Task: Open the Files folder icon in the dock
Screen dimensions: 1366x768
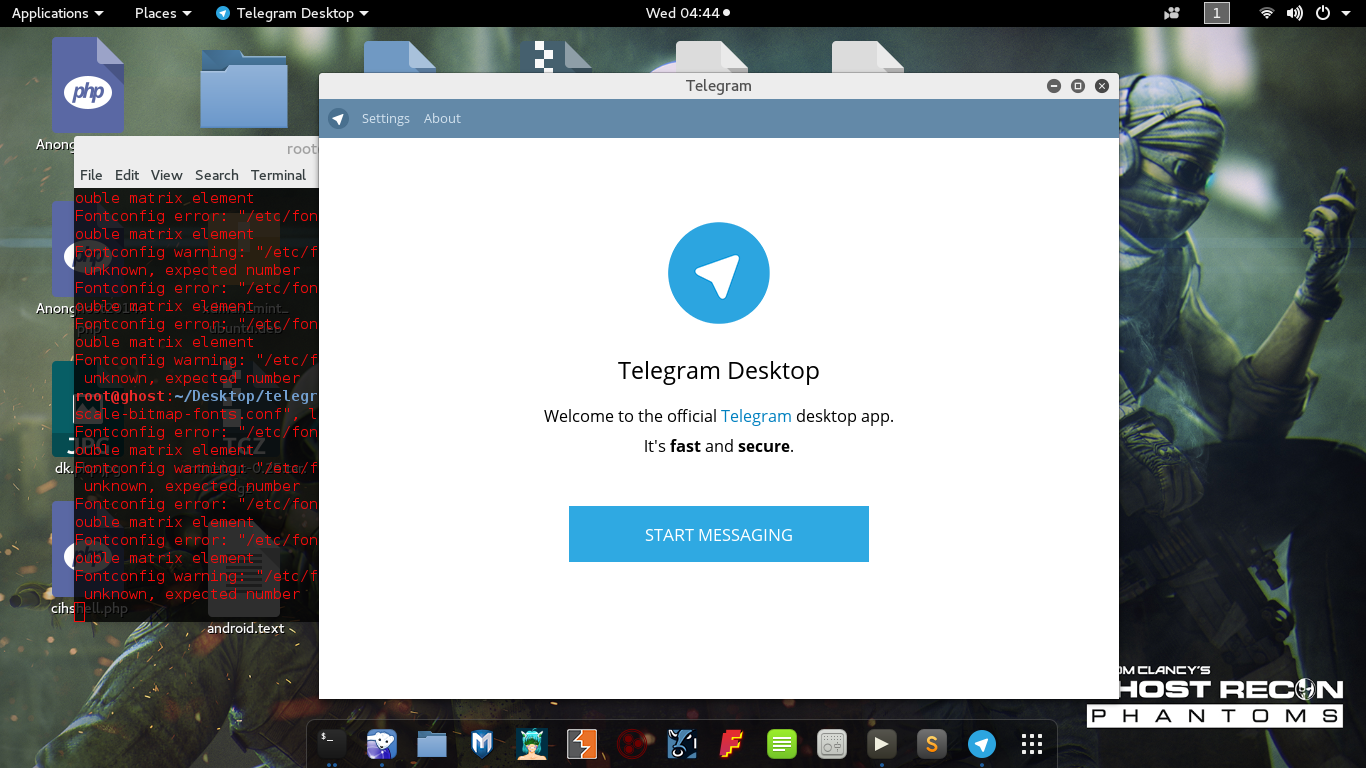Action: 432,743
